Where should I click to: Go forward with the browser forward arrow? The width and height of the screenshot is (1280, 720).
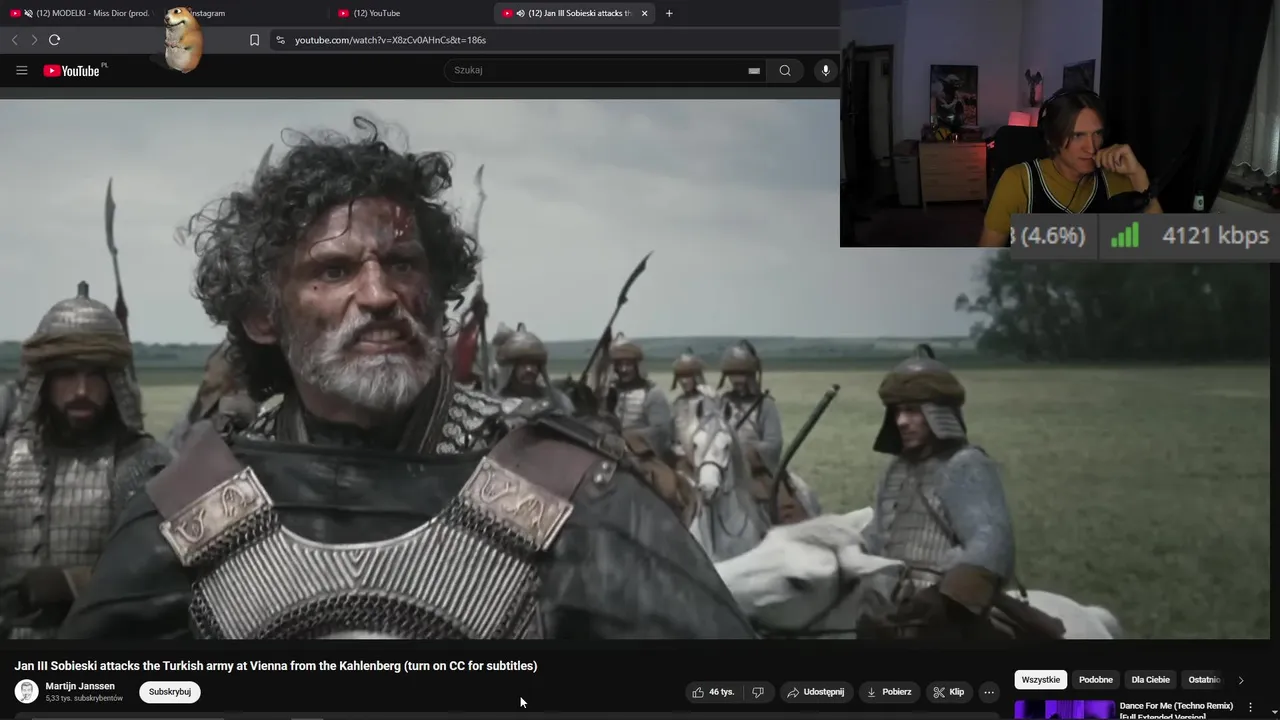pos(34,40)
